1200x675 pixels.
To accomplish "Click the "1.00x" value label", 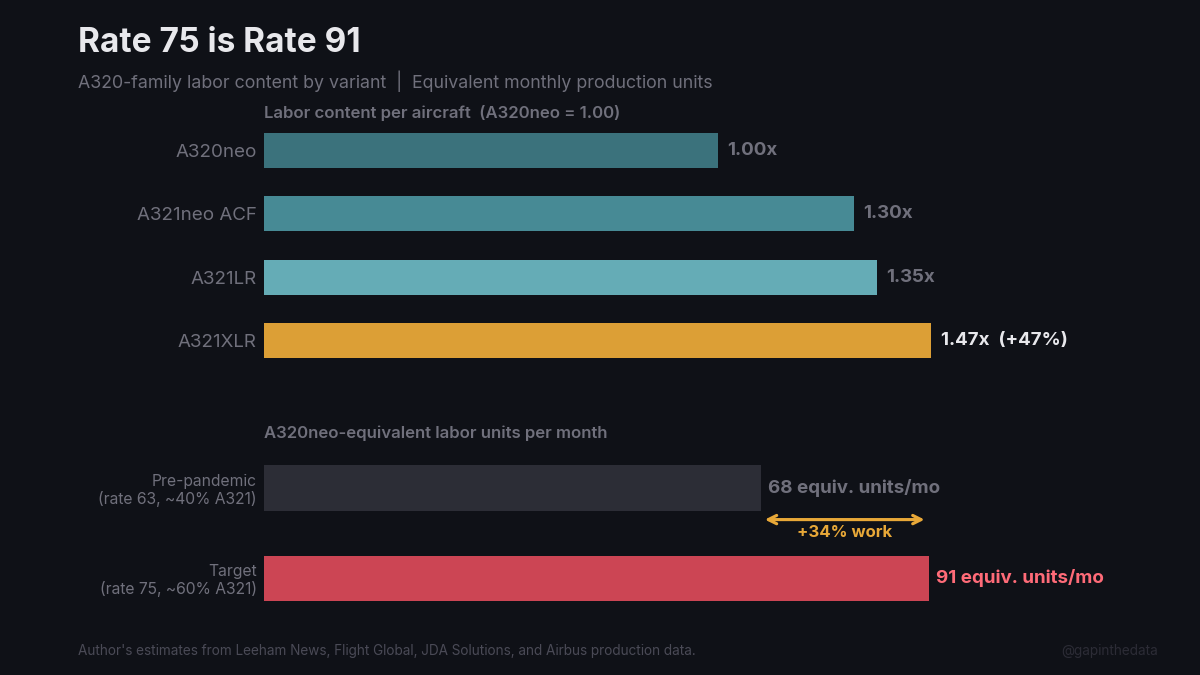I will (752, 149).
